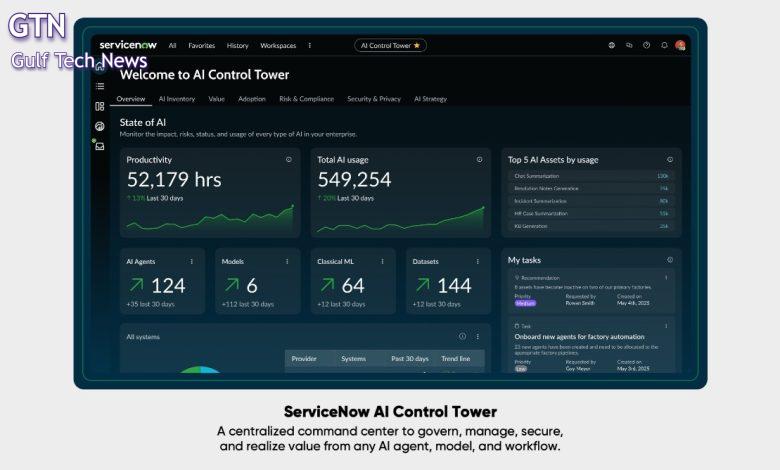Click info icon on Top 5 AI Assets
The image size is (780, 470).
tap(670, 159)
